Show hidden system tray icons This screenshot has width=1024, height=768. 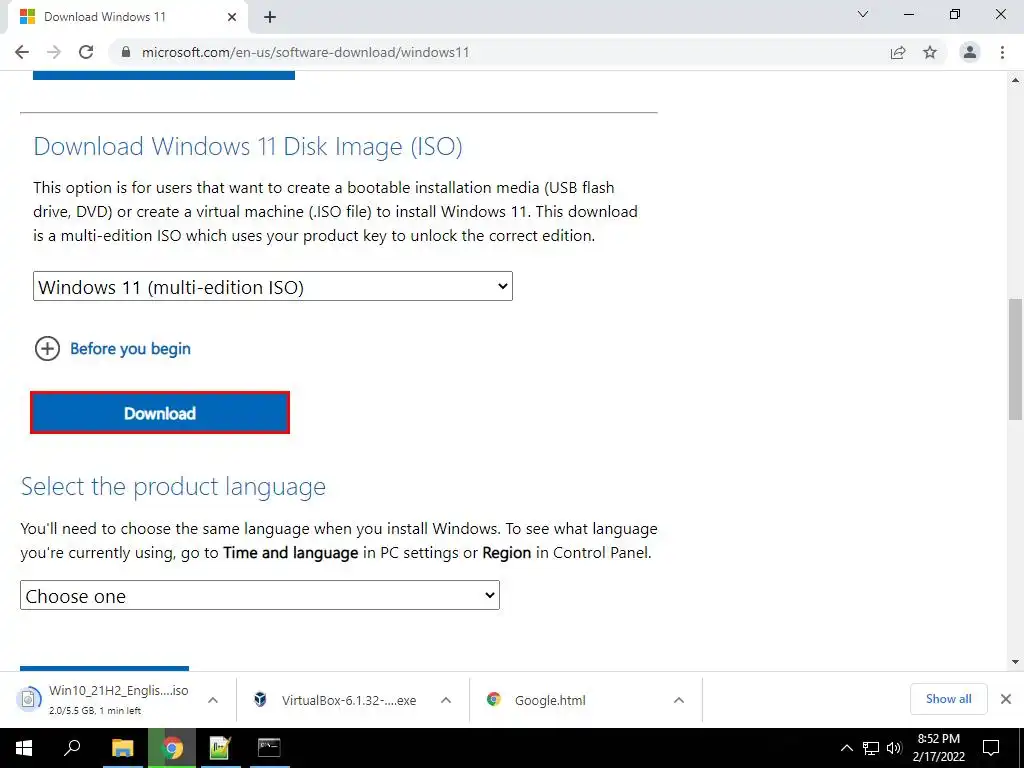point(846,748)
